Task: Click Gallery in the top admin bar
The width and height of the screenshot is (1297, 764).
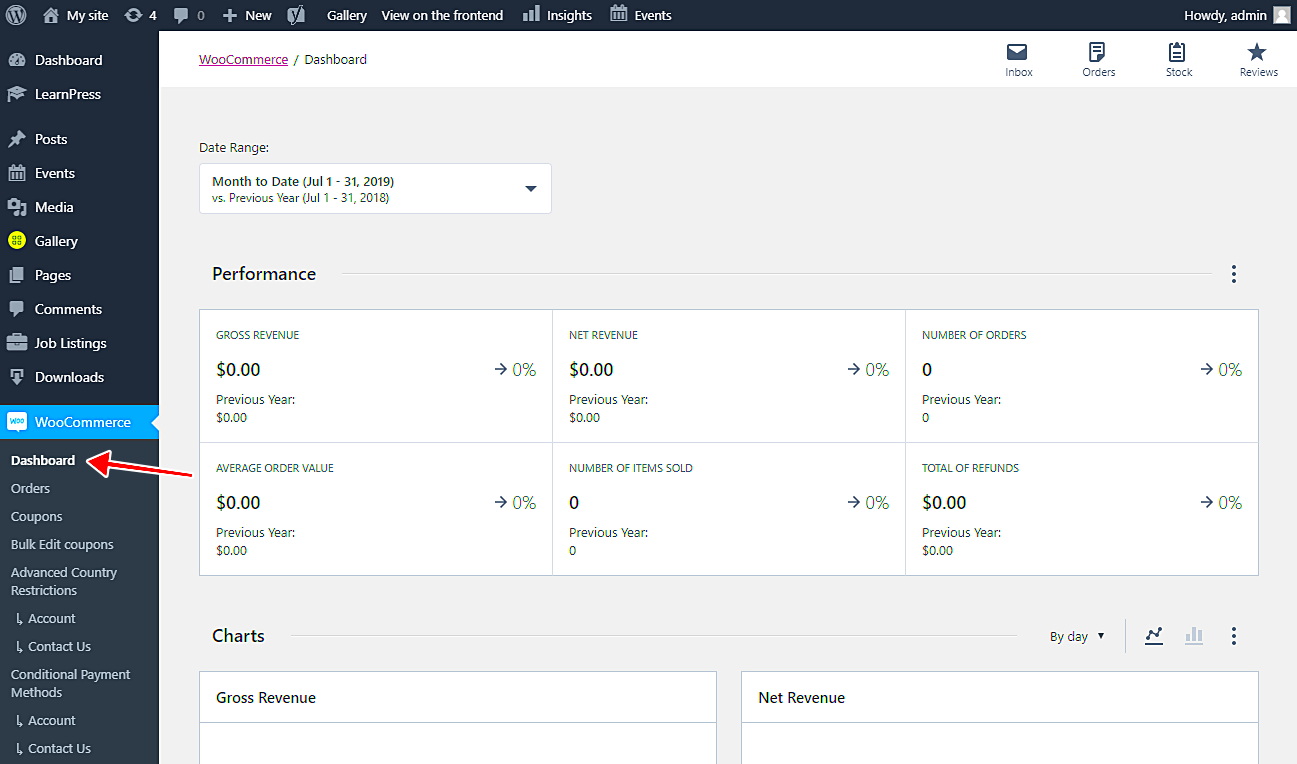Action: tap(347, 15)
